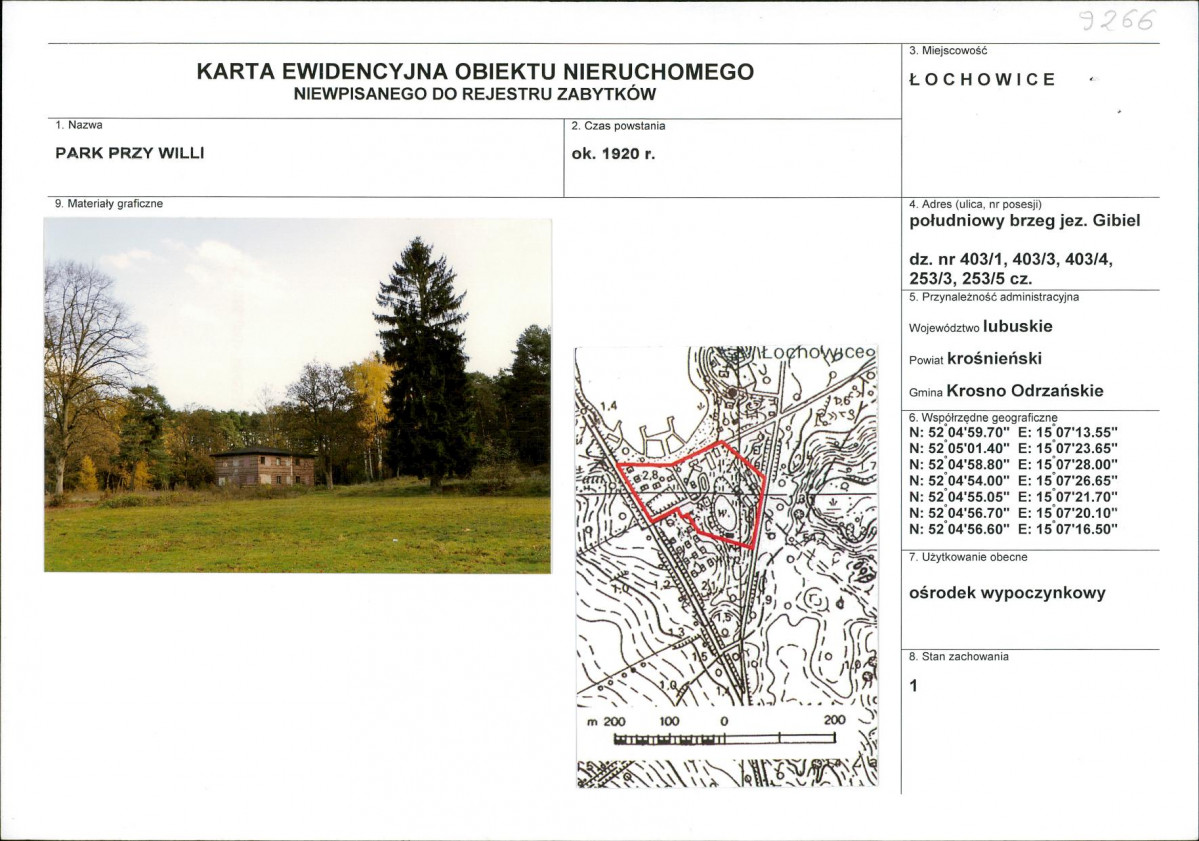This screenshot has height=841, width=1199.
Task: Click the scale label 'm 200' under map
Action: tap(606, 721)
